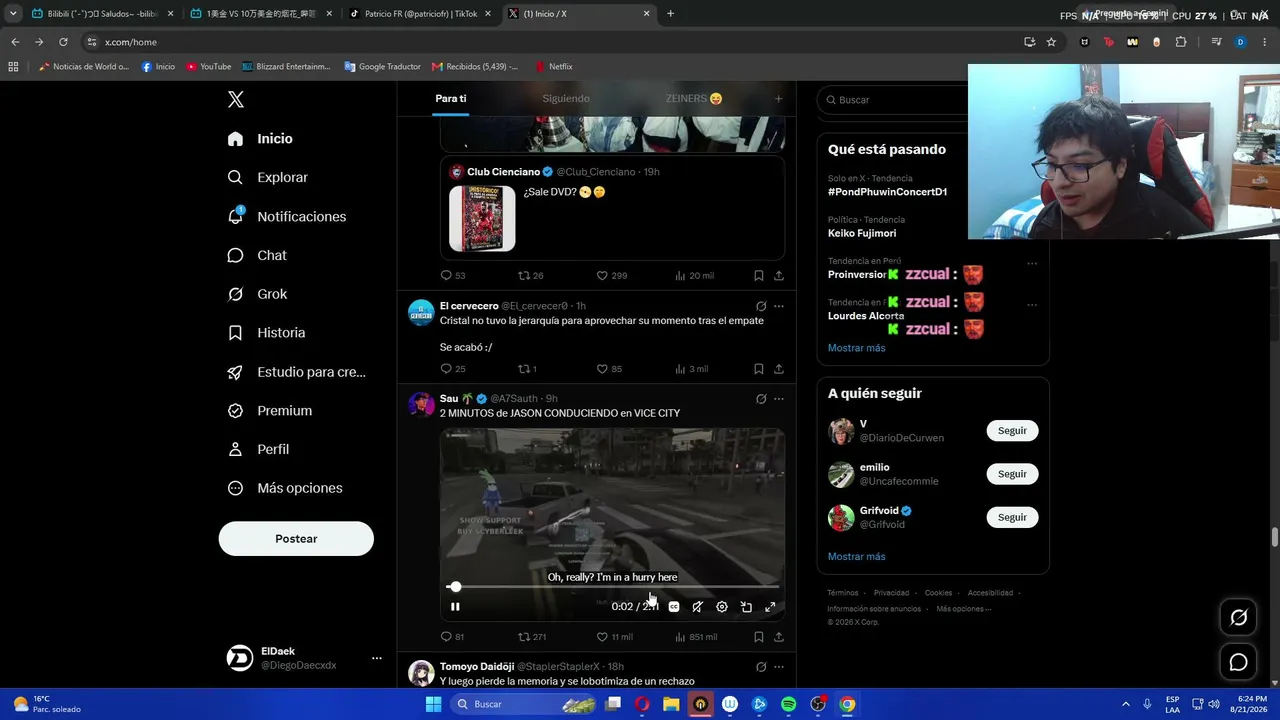
Task: Open more options on Tomoyo Daidōji post
Action: click(x=778, y=667)
